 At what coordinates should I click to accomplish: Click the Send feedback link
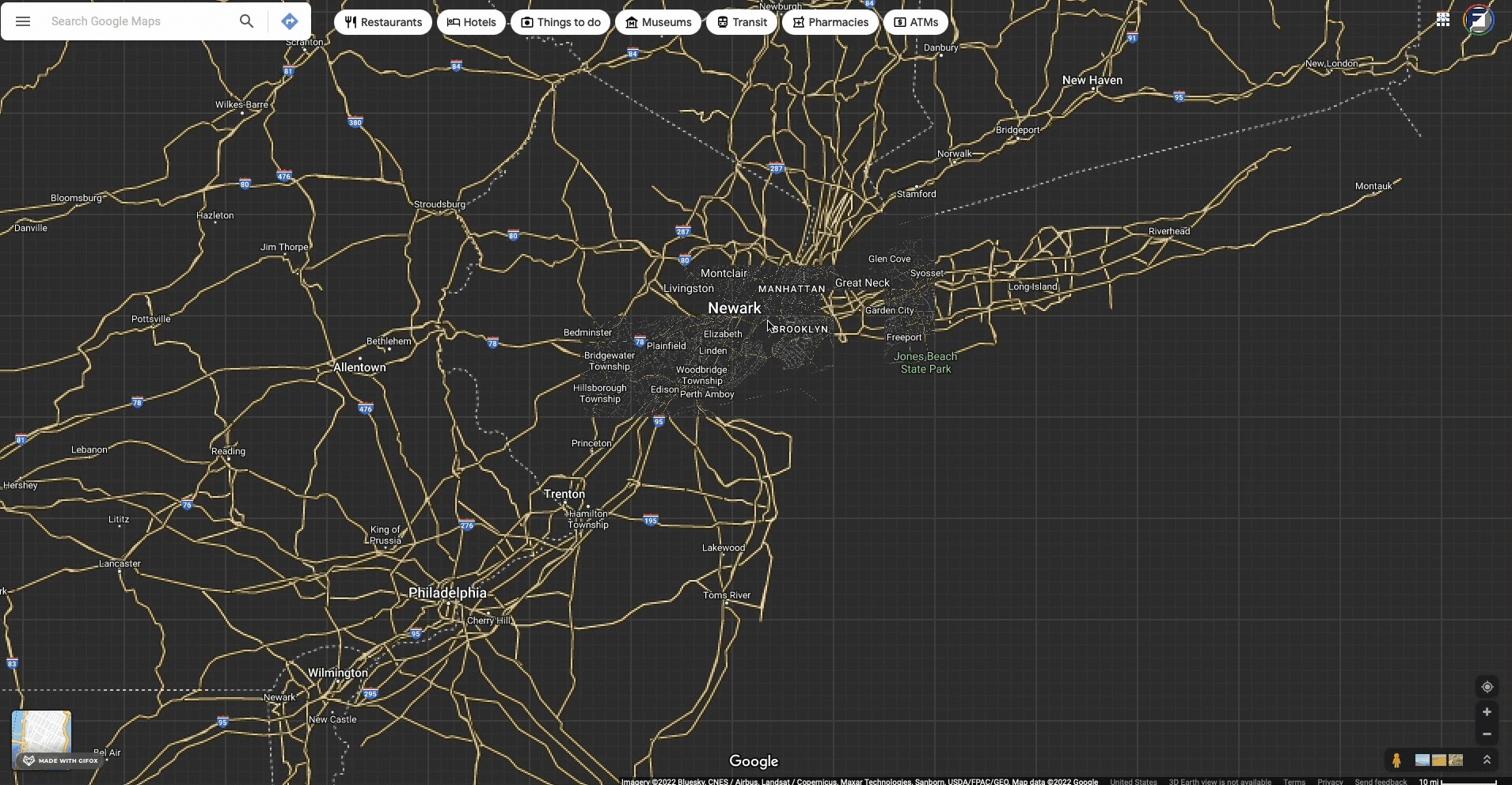(1381, 781)
